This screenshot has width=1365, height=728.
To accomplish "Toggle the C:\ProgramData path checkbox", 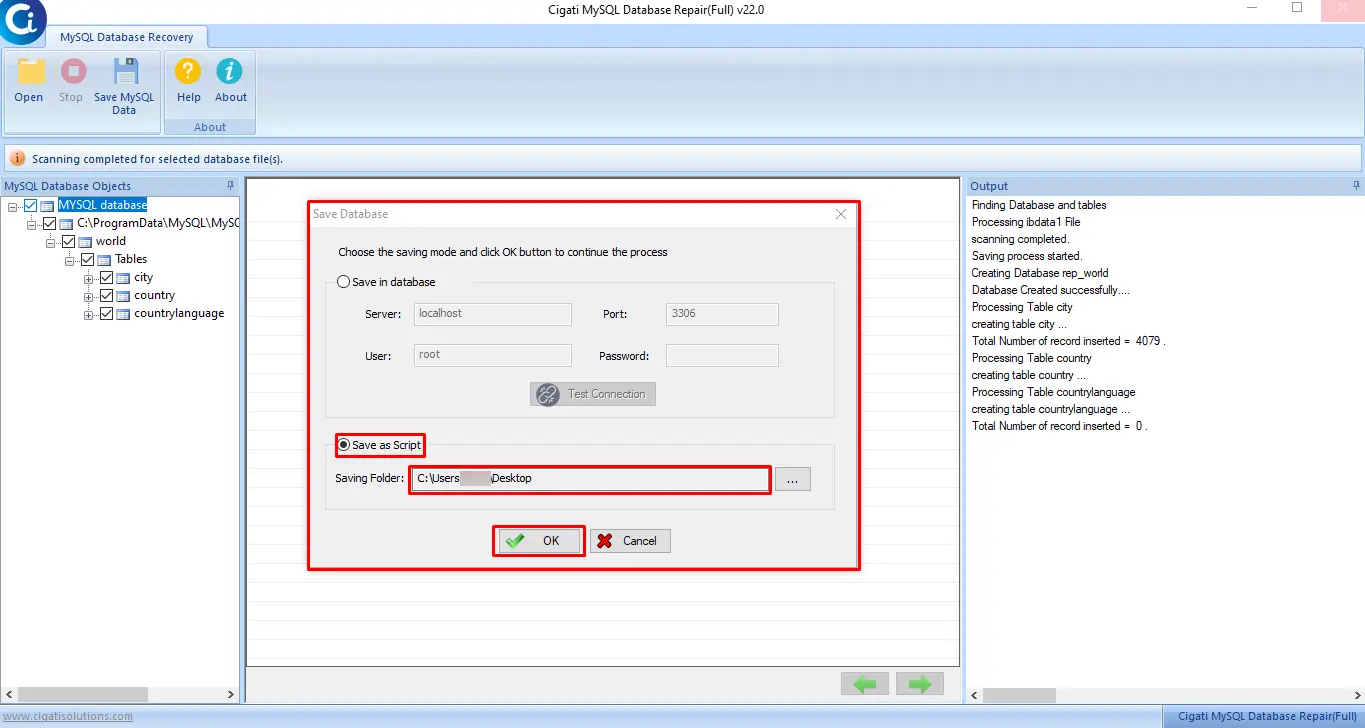I will [49, 224].
